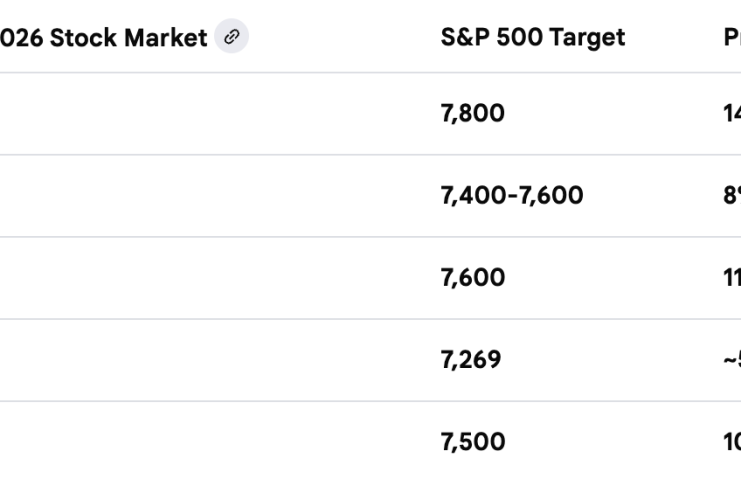Select the 7,600 target cell

[x=472, y=278]
